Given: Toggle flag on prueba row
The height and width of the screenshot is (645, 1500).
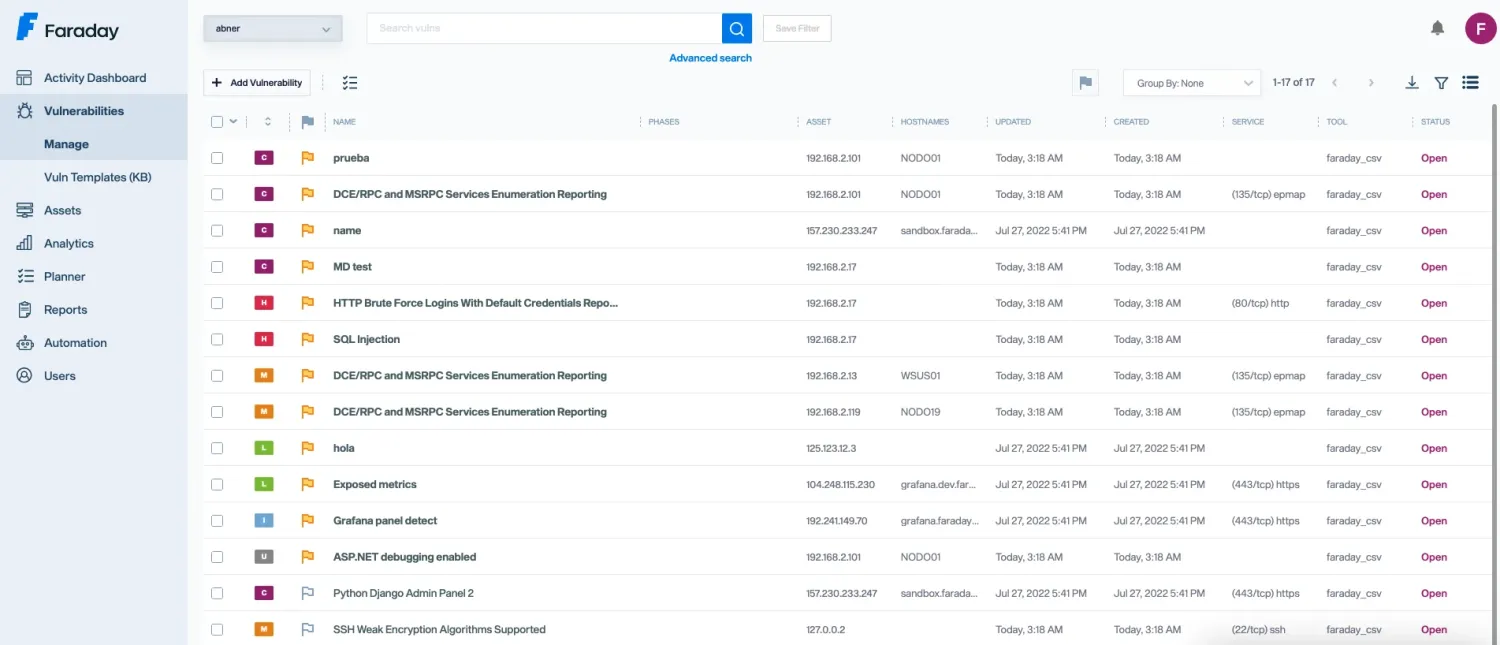Looking at the screenshot, I should 307,158.
